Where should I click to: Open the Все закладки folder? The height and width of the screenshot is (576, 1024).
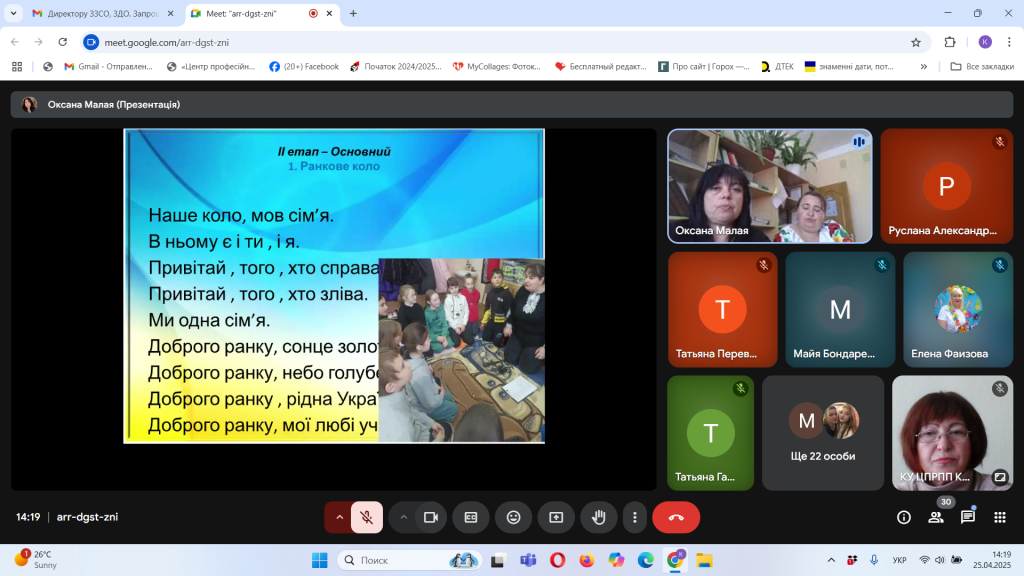pos(982,67)
